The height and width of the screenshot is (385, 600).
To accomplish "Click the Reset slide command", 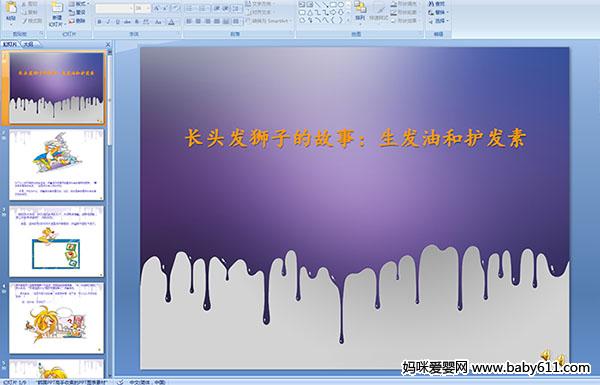I will tap(77, 12).
